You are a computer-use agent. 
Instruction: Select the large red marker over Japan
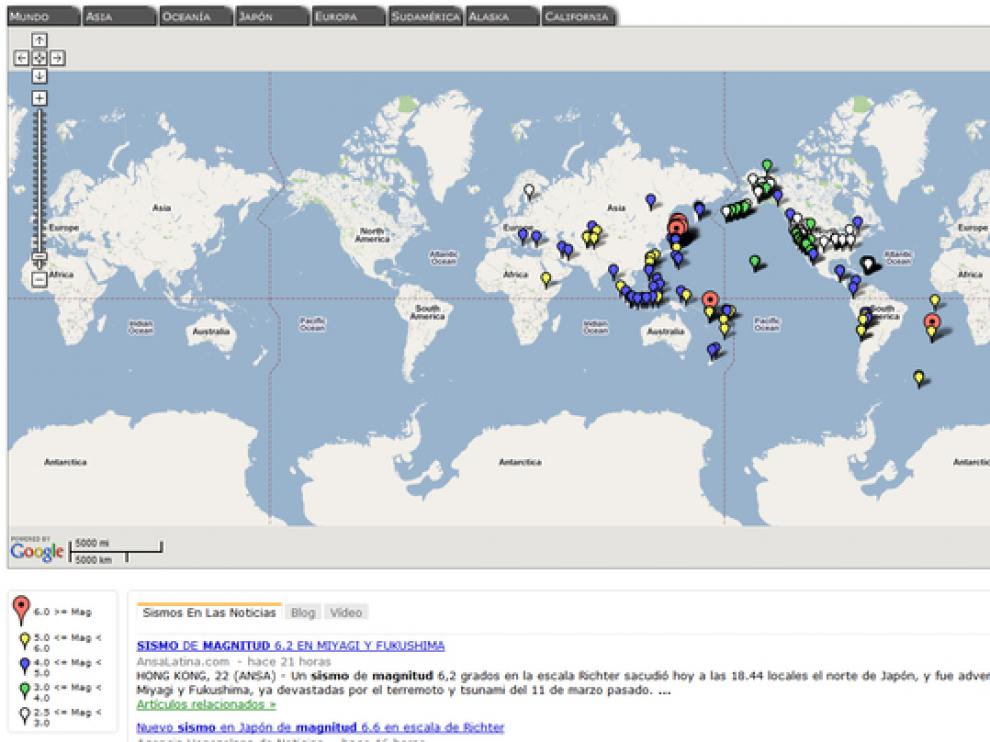677,227
